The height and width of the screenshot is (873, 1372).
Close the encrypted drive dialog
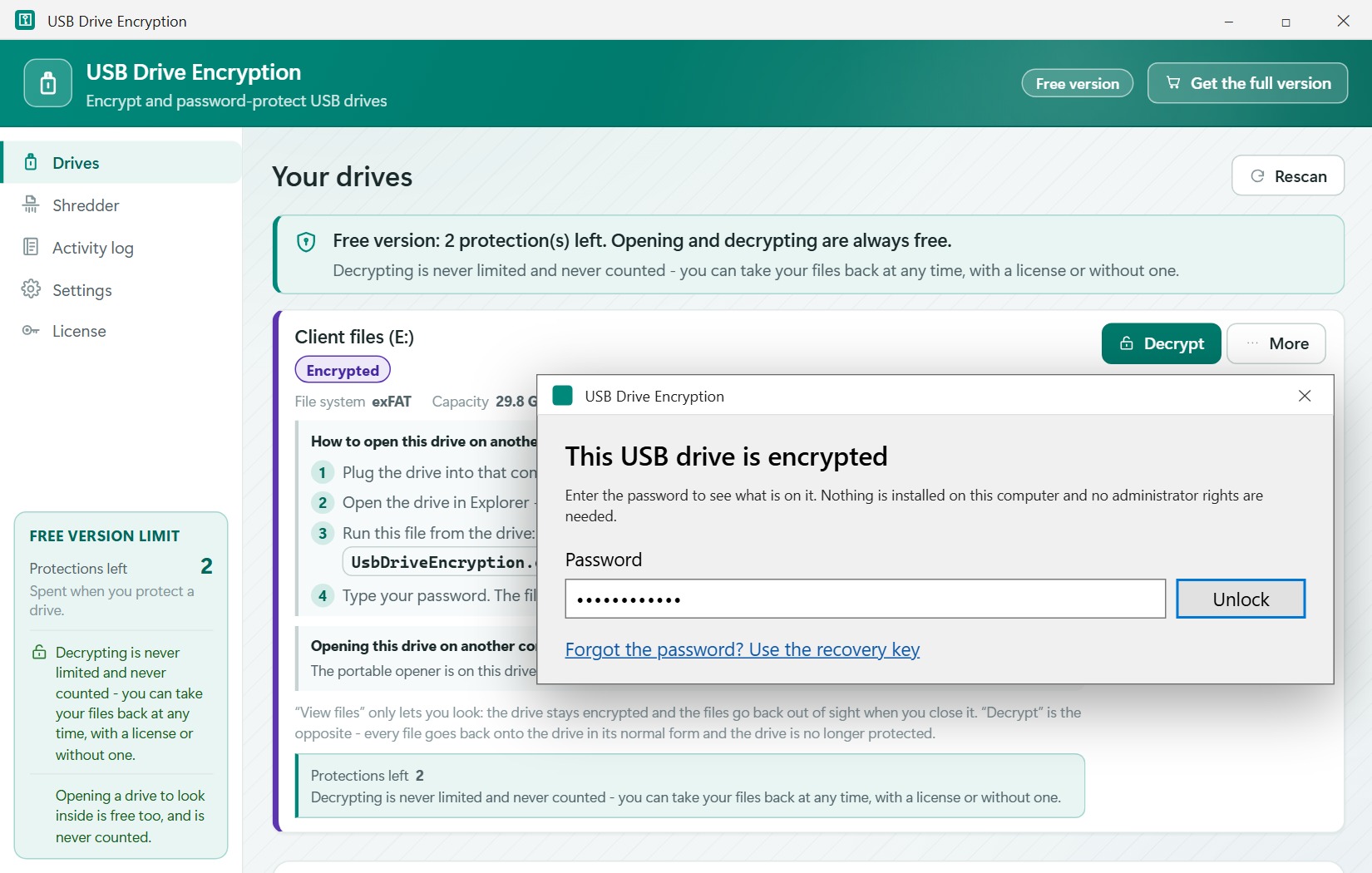1305,396
